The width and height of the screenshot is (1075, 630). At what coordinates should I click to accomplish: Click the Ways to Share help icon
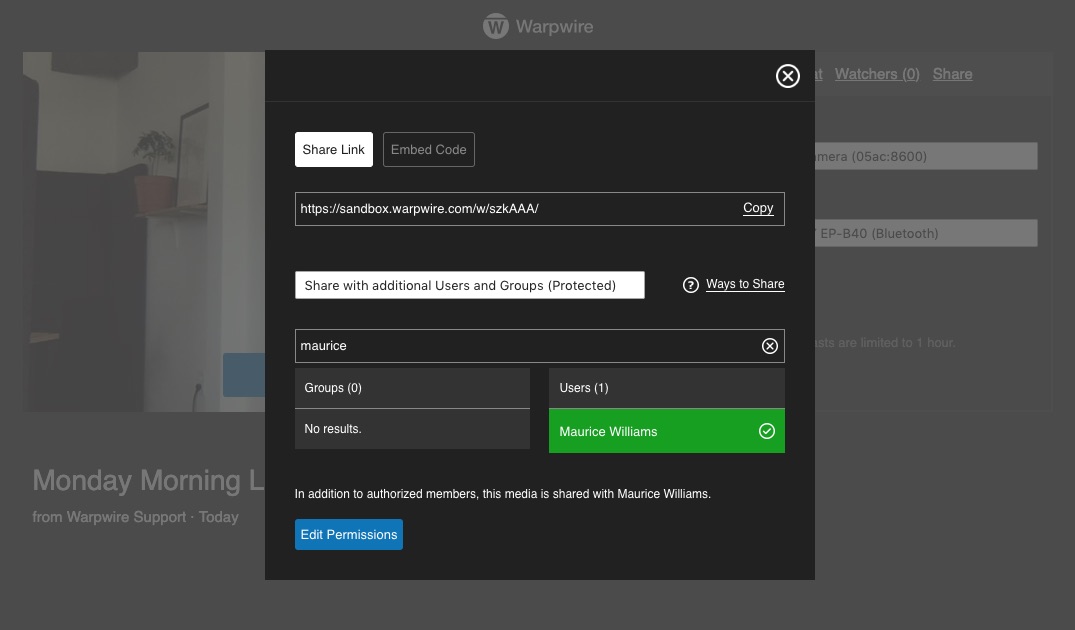pyautogui.click(x=690, y=284)
